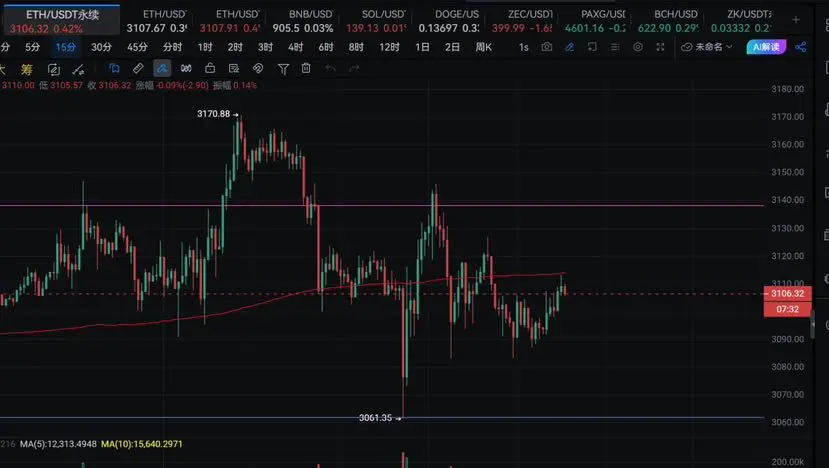Open the 筹 chip distribution tool
This screenshot has width=829, height=468.
26,69
